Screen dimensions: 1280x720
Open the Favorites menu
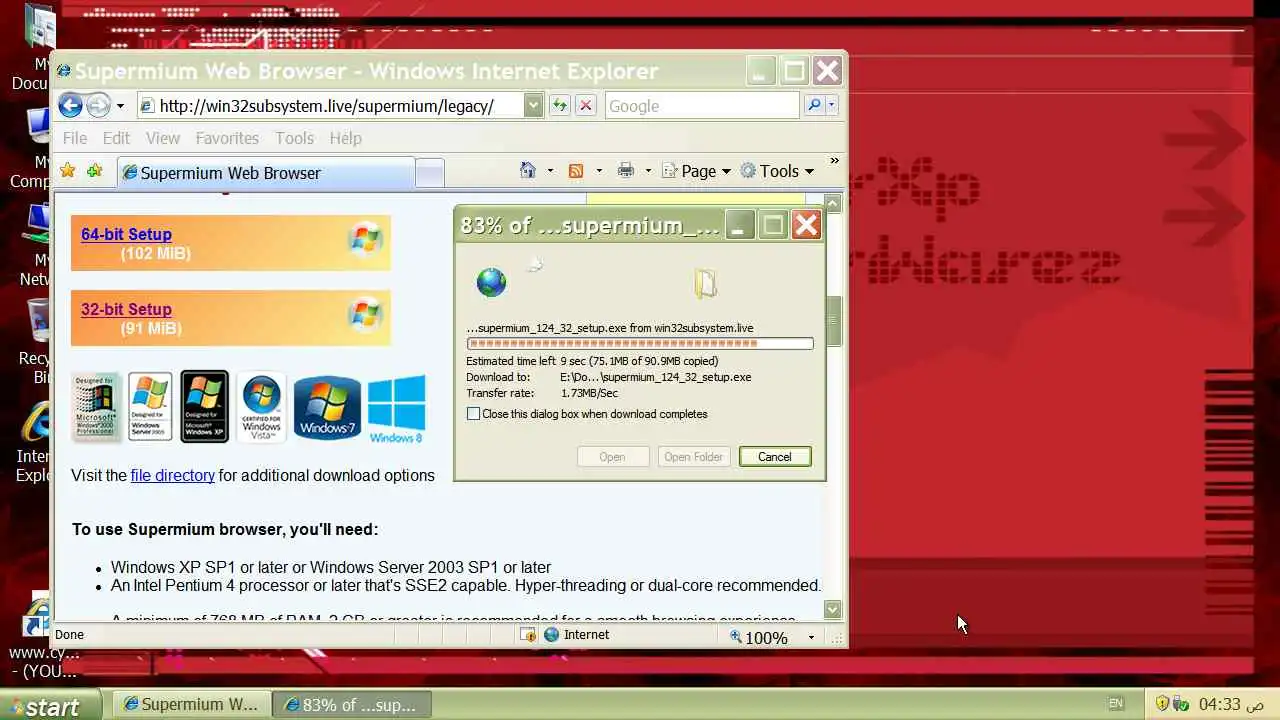[x=227, y=138]
